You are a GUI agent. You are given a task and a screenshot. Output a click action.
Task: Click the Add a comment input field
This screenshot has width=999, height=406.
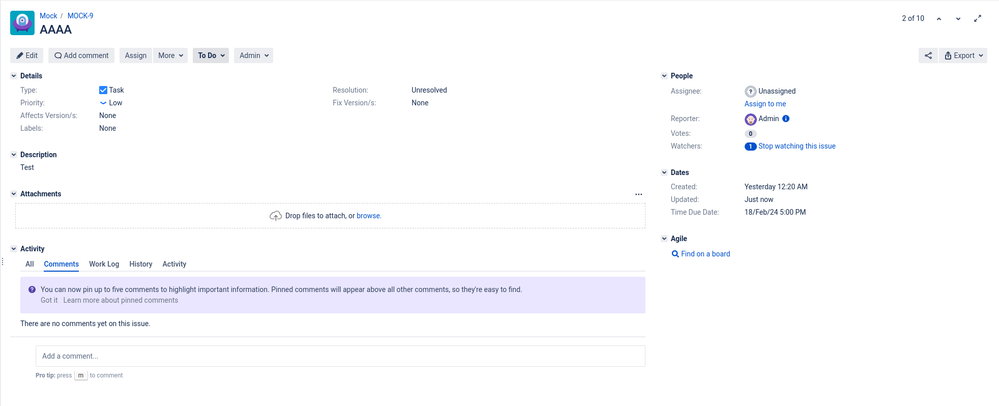[x=340, y=356]
